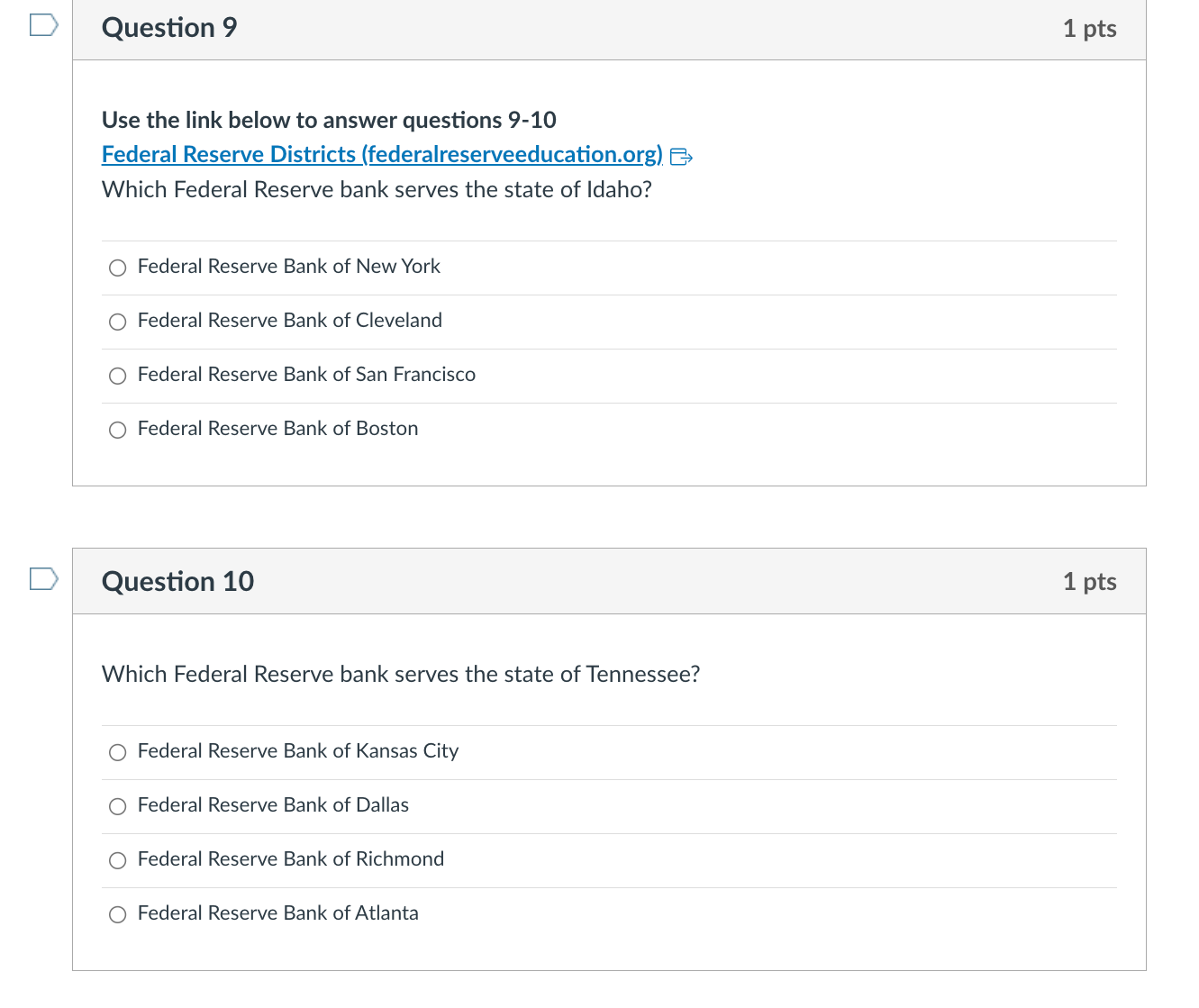Select Federal Reserve Bank of Richmond
The width and height of the screenshot is (1199, 1008).
(117, 860)
